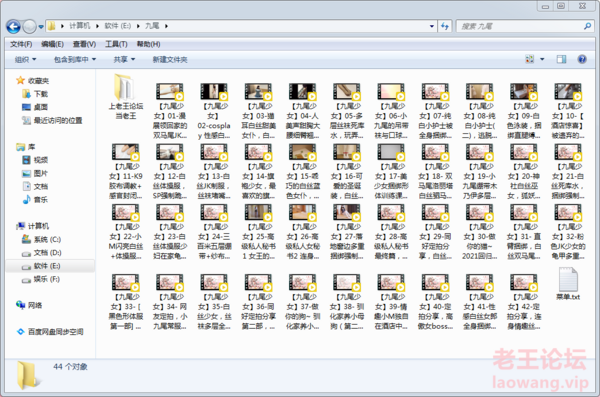600x397 pixels.
Task: Open the 组织 dropdown menu
Action: [25, 59]
